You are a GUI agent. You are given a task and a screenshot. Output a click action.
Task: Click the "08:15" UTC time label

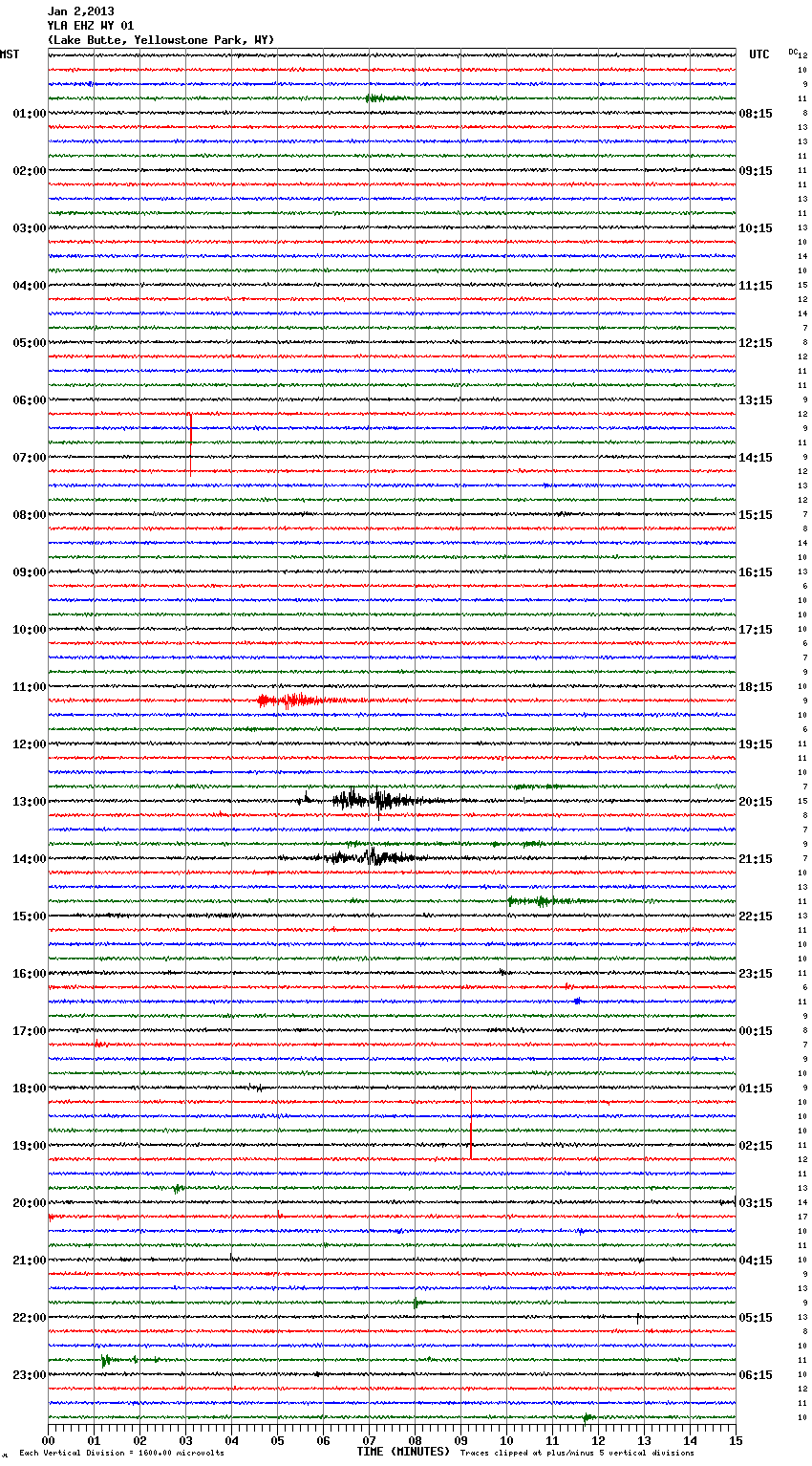click(756, 114)
